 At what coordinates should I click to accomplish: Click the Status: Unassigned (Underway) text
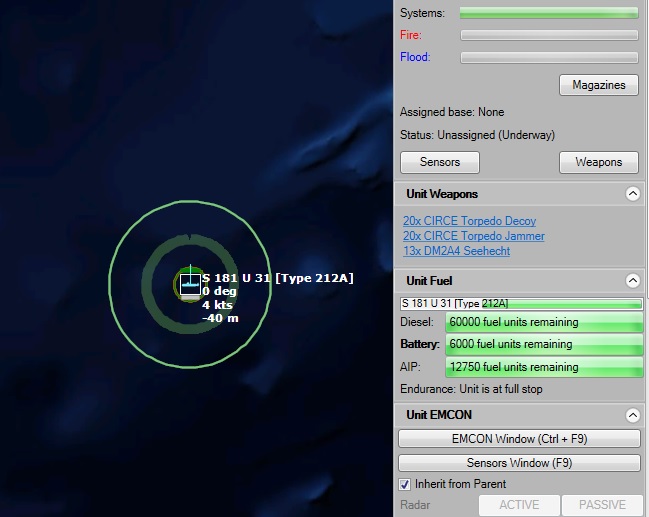(x=477, y=135)
